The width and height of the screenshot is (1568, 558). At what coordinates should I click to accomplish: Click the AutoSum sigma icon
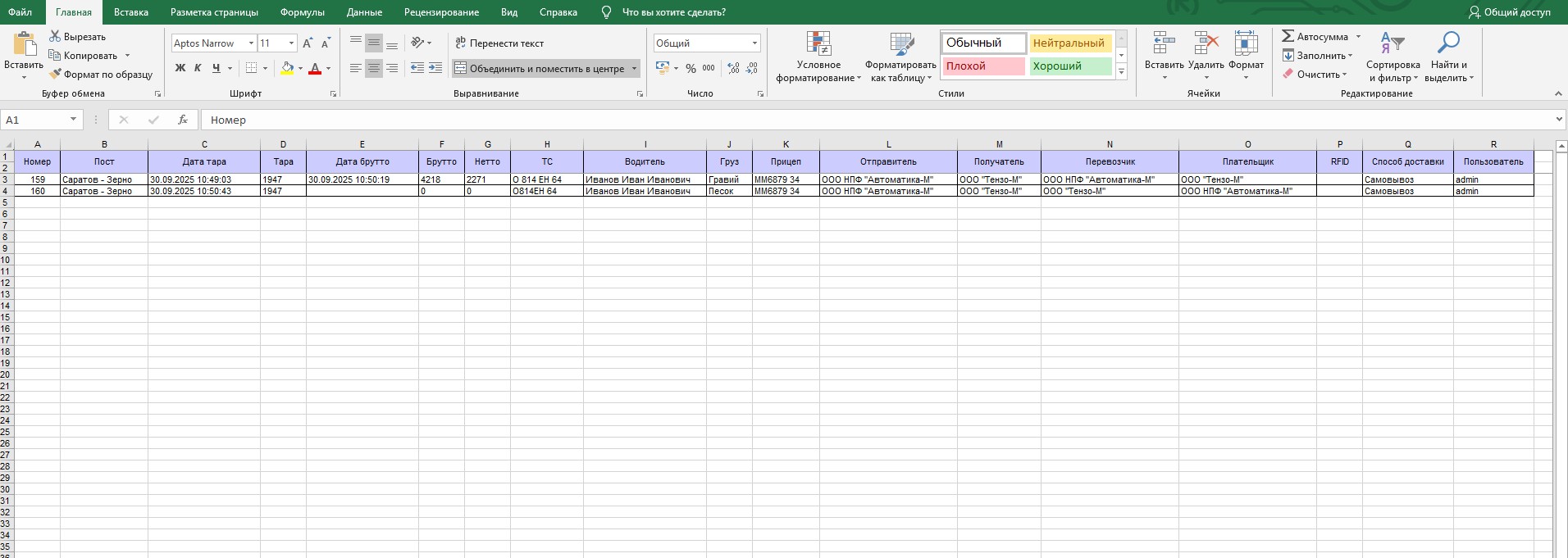pyautogui.click(x=1288, y=37)
